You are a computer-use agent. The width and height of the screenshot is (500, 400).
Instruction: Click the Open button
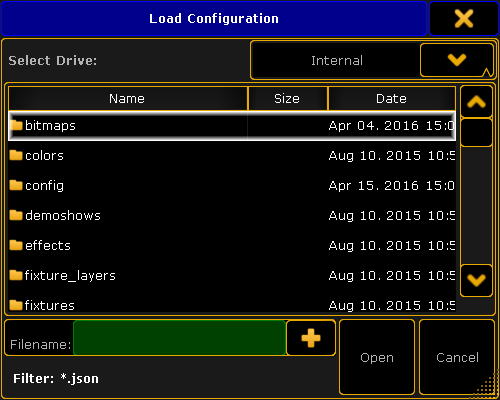[377, 357]
